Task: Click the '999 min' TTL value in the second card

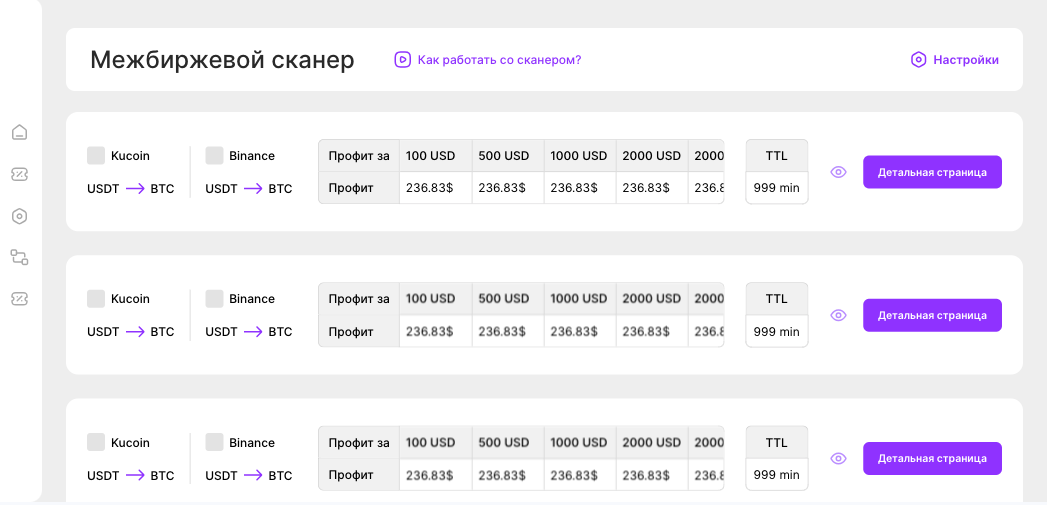Action: [x=777, y=331]
